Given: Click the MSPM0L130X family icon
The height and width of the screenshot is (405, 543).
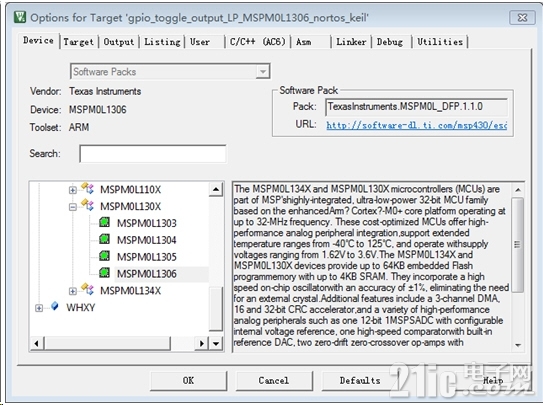Looking at the screenshot, I should pos(87,205).
